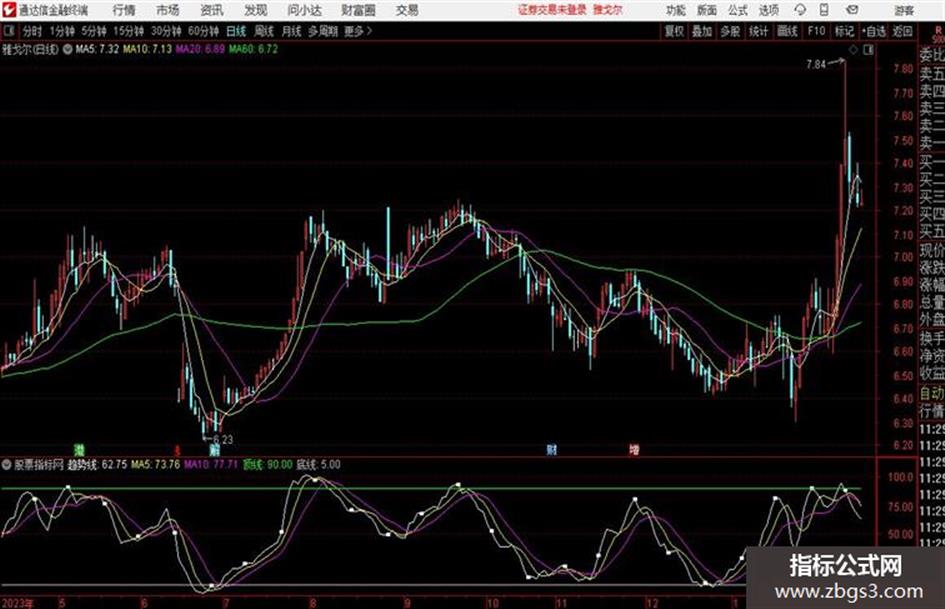This screenshot has height=609, width=945.
Task: Click the 游客 user account label
Action: point(904,10)
